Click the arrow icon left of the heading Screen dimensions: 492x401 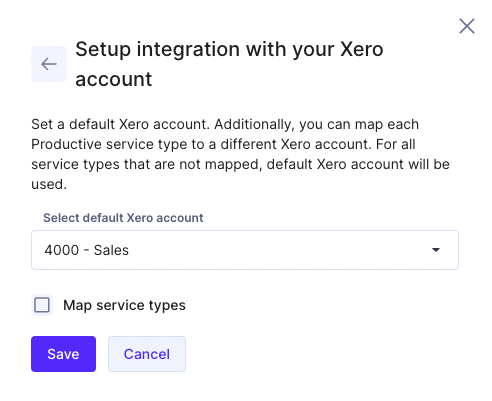(x=49, y=64)
